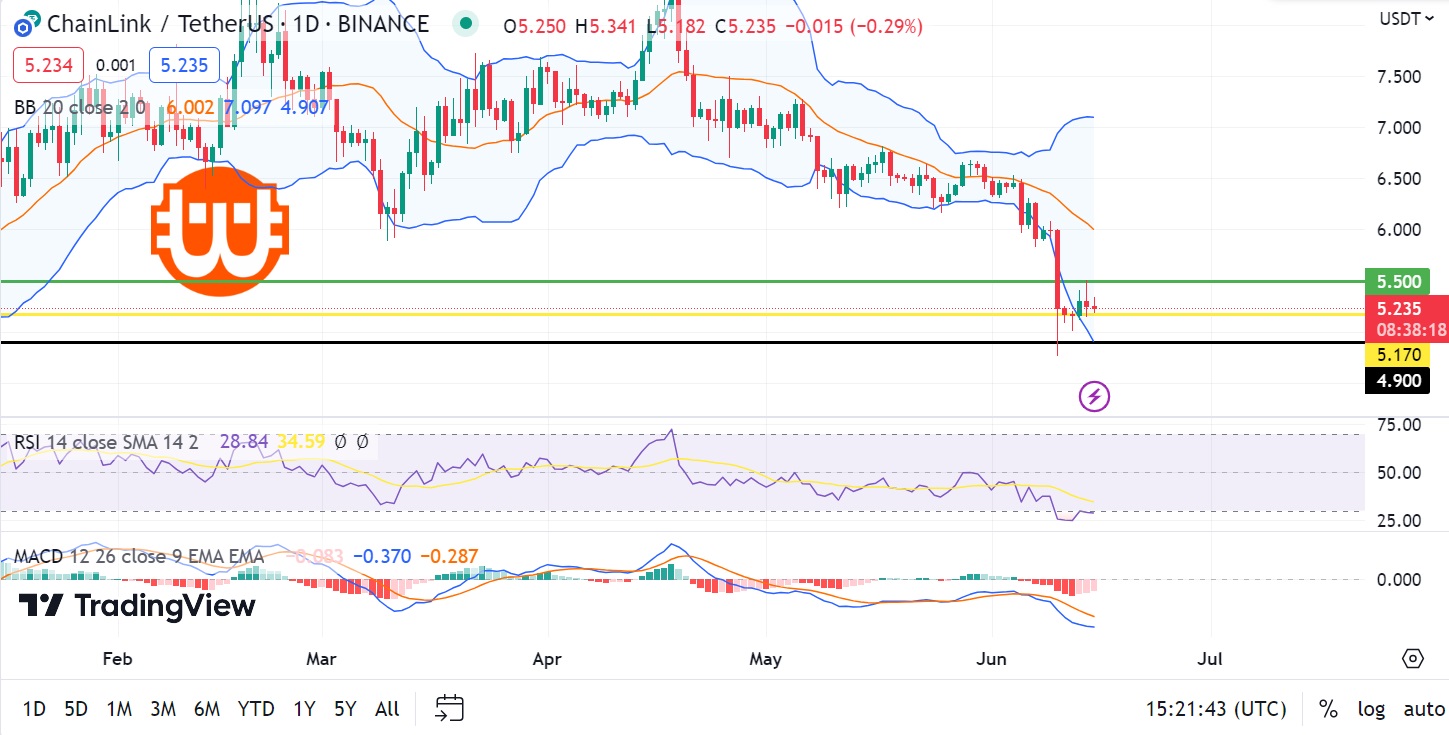Click the TradingView logo
Viewport: 1449px width, 735px height.
[137, 606]
